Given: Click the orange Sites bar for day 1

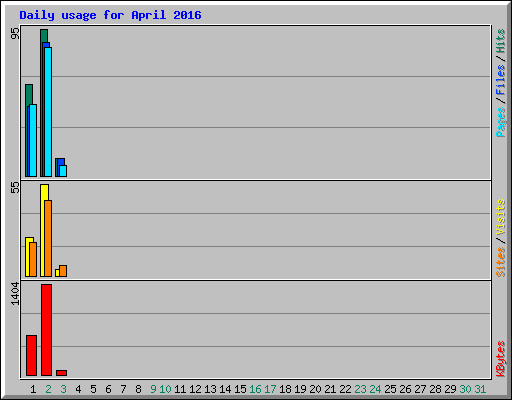Looking at the screenshot, I should (x=33, y=259).
